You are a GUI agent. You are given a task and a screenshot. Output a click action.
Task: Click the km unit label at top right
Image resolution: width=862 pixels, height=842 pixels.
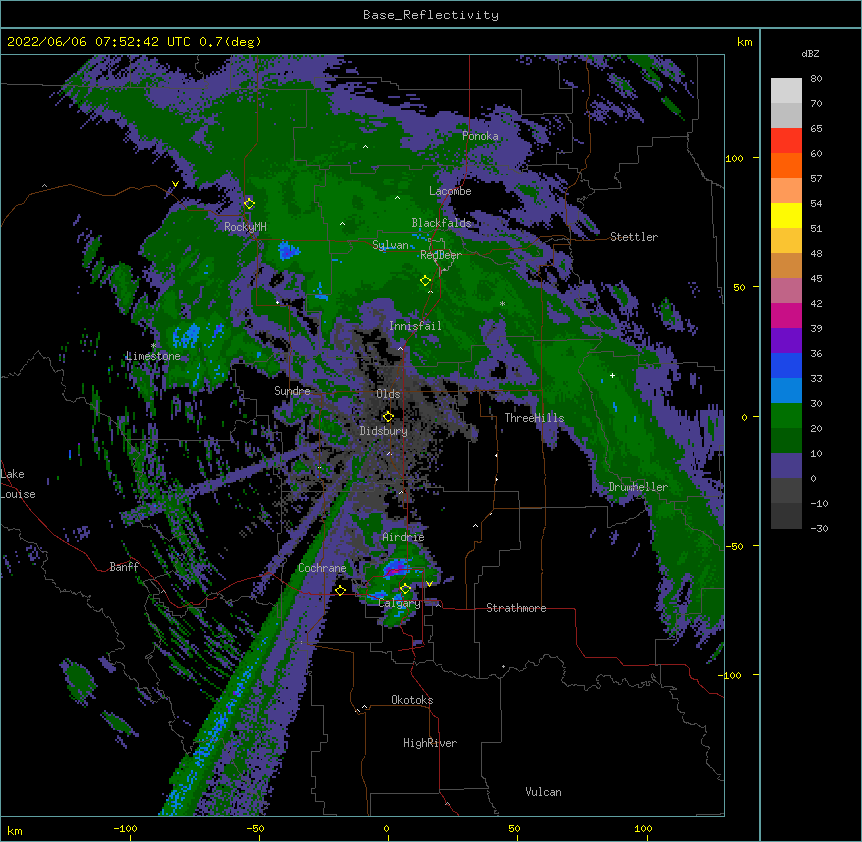(745, 42)
